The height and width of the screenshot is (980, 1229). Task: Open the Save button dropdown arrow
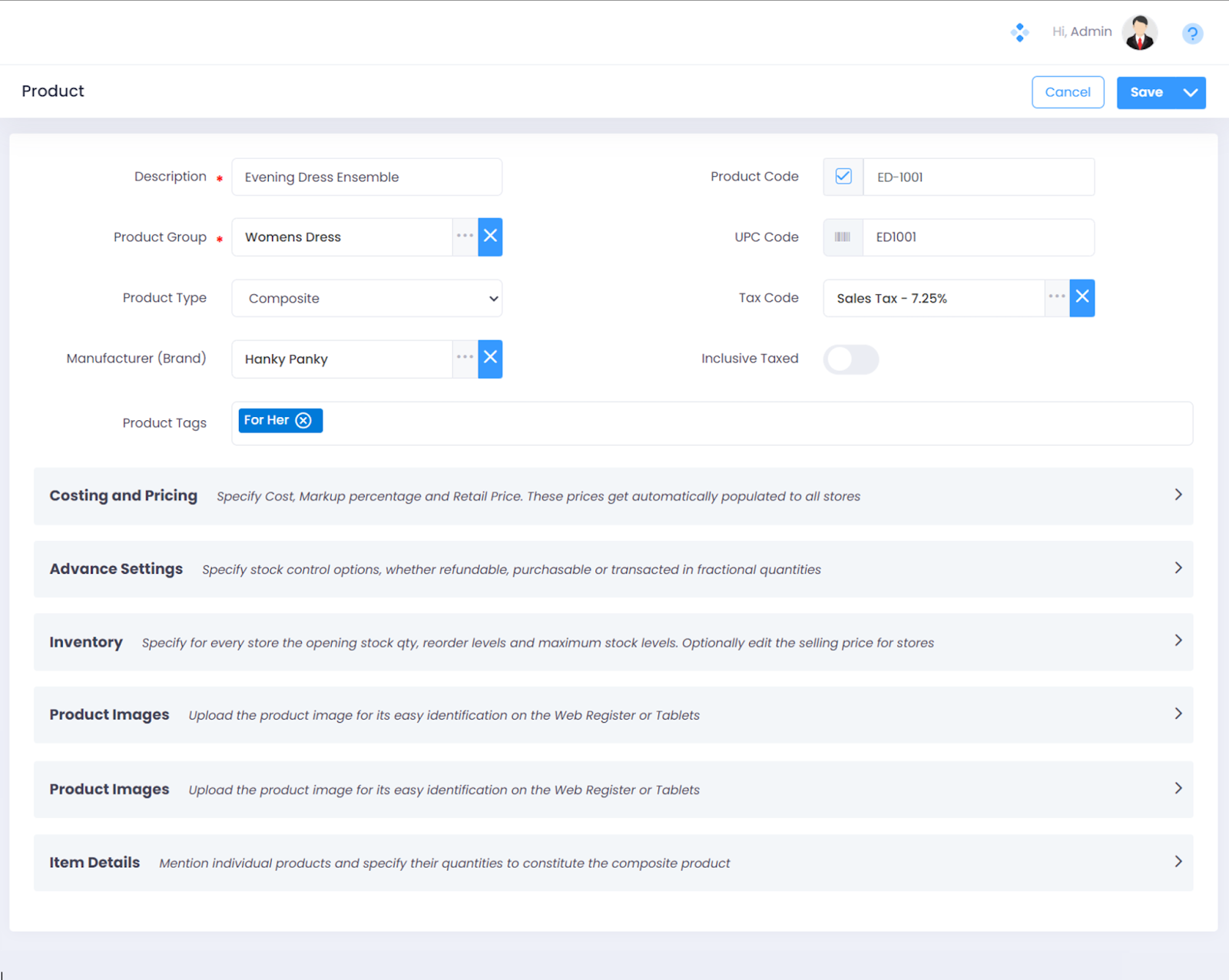pos(1191,93)
